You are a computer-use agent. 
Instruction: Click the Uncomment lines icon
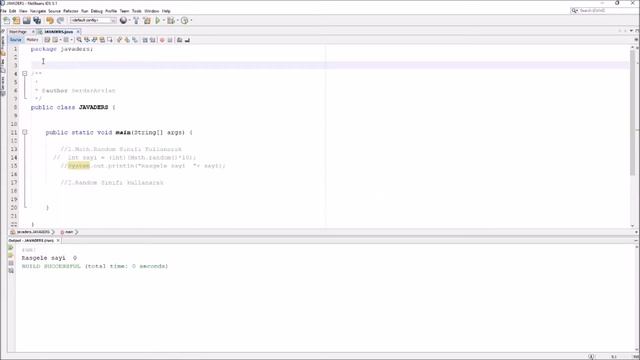187,40
